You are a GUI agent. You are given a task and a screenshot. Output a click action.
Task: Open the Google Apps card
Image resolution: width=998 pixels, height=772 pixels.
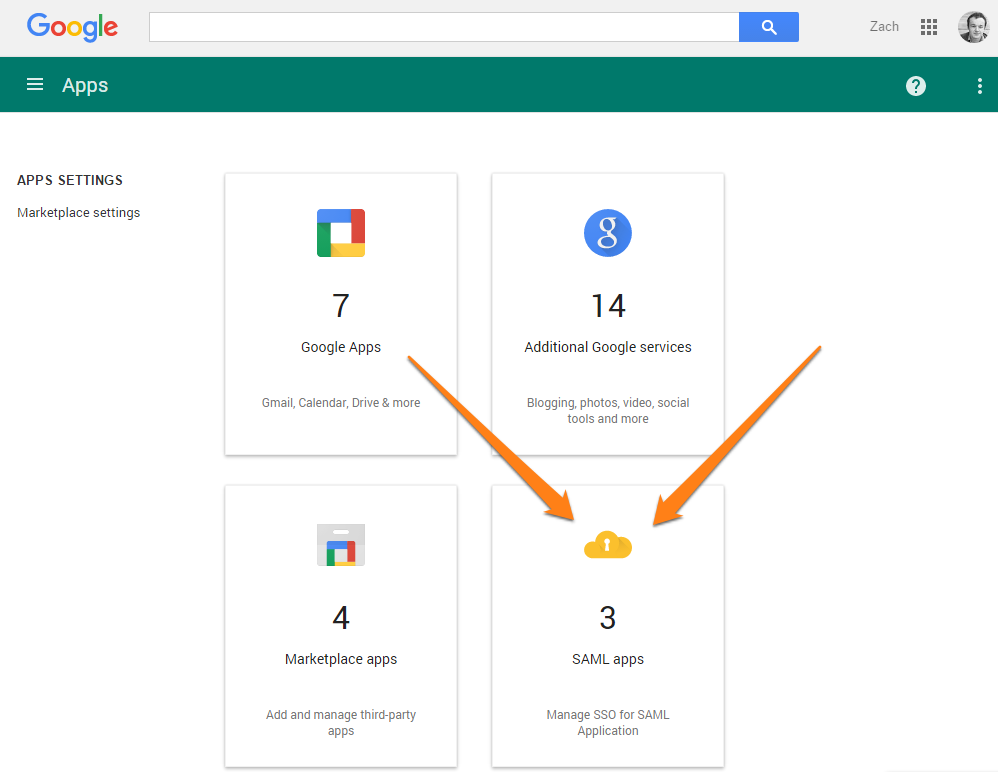coord(341,313)
